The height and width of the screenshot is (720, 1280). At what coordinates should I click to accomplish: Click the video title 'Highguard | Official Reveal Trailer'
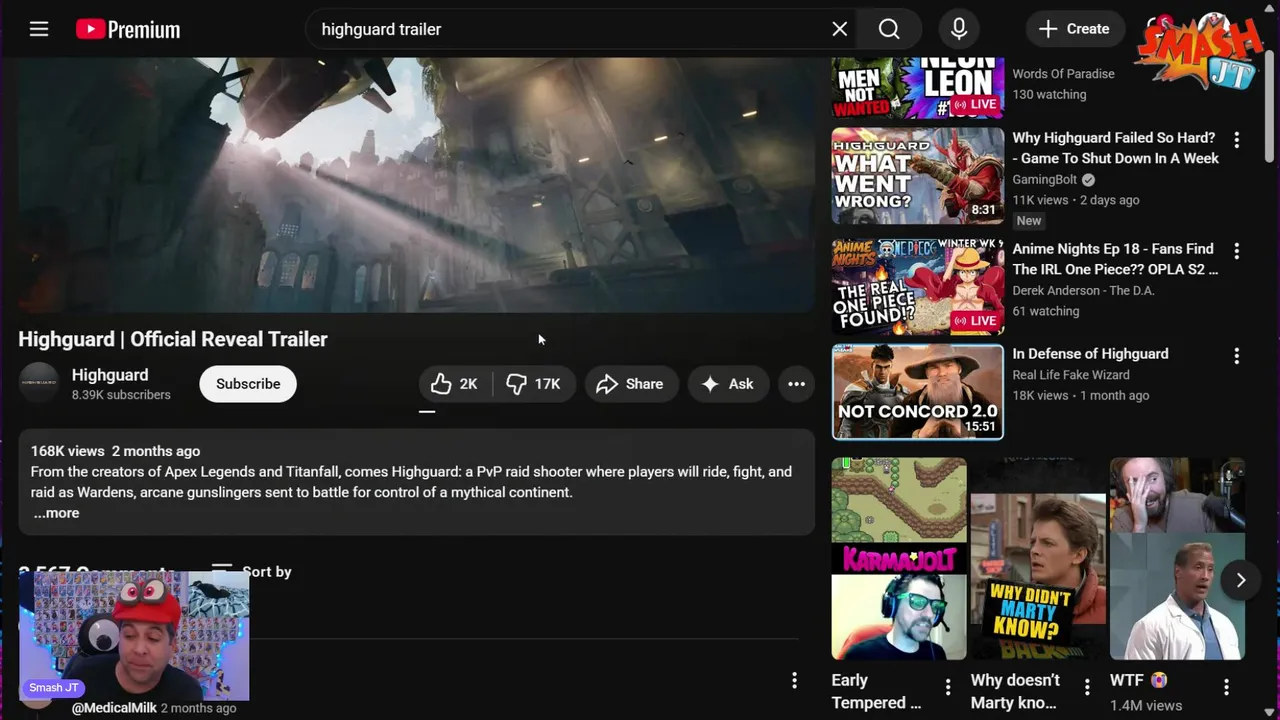(x=173, y=339)
